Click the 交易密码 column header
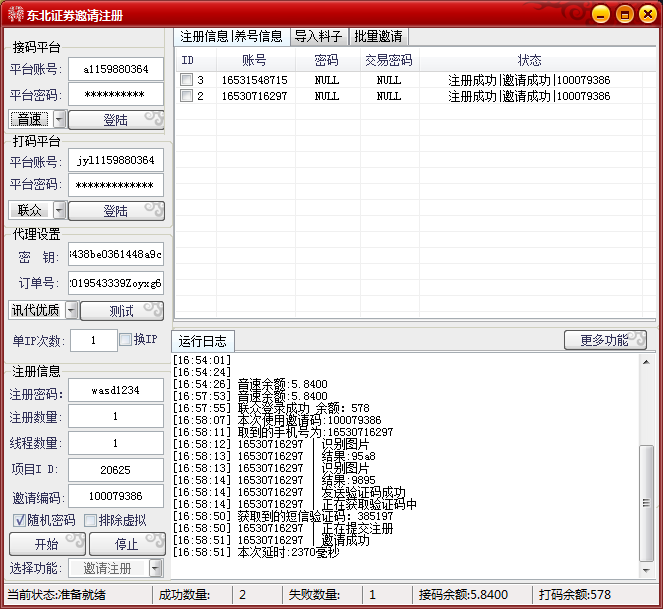This screenshot has height=609, width=663. point(389,60)
